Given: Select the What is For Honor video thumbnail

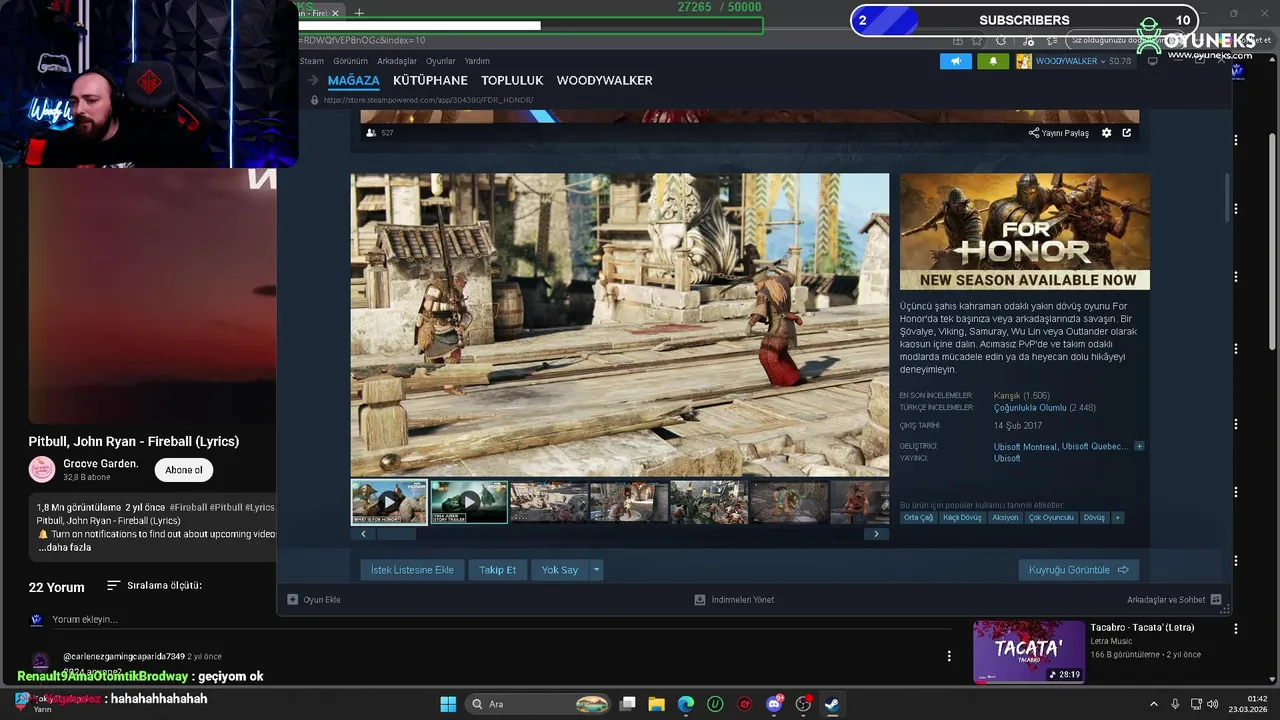Looking at the screenshot, I should [389, 502].
